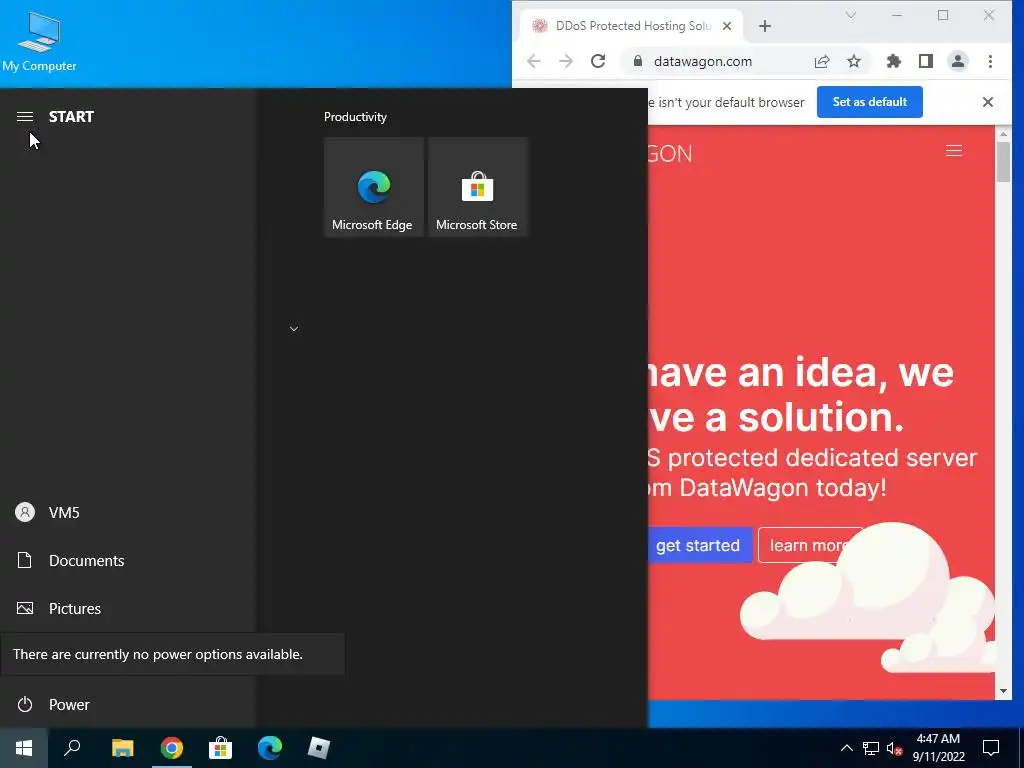Open a new Chrome tab
This screenshot has height=768, width=1024.
765,26
